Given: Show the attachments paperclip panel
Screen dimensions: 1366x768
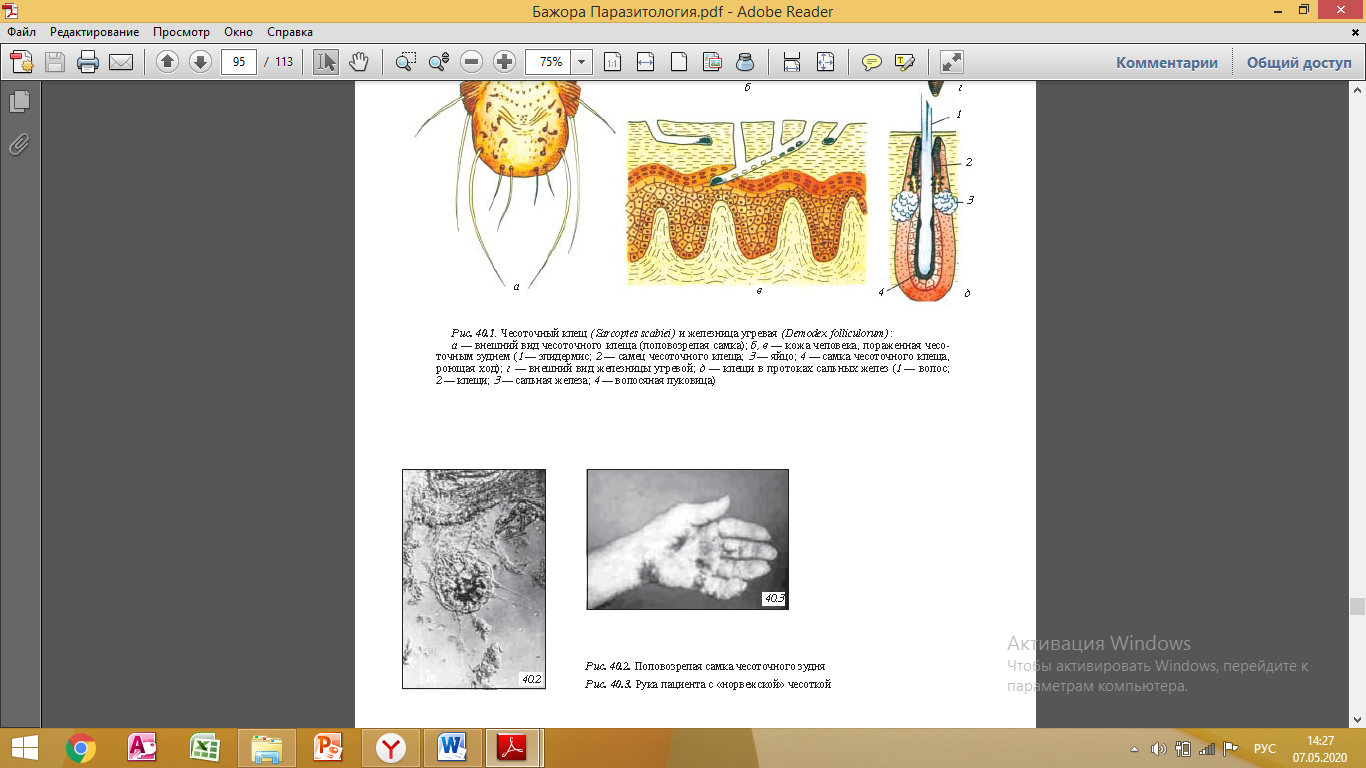Looking at the screenshot, I should tap(19, 145).
